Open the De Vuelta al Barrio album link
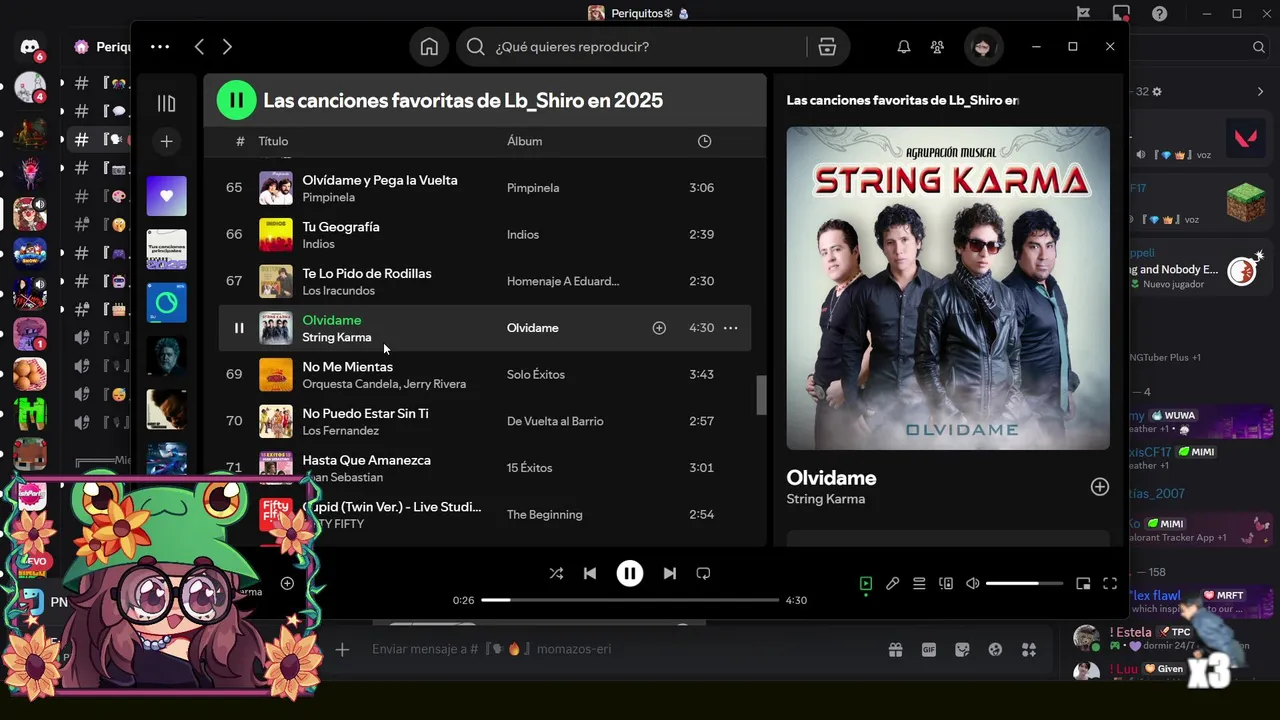Screen dimensions: 1280x720 coord(555,421)
